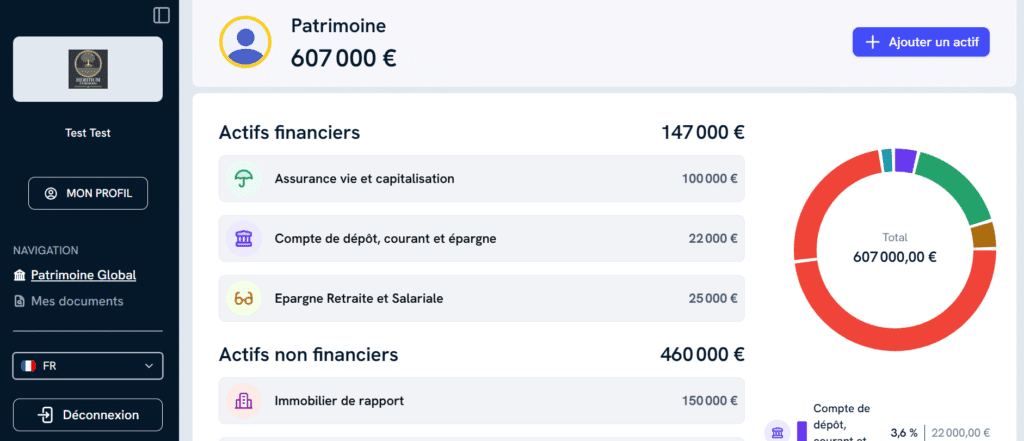The image size is (1024, 441).
Task: Click the Déconnexion button
Action: (x=88, y=414)
